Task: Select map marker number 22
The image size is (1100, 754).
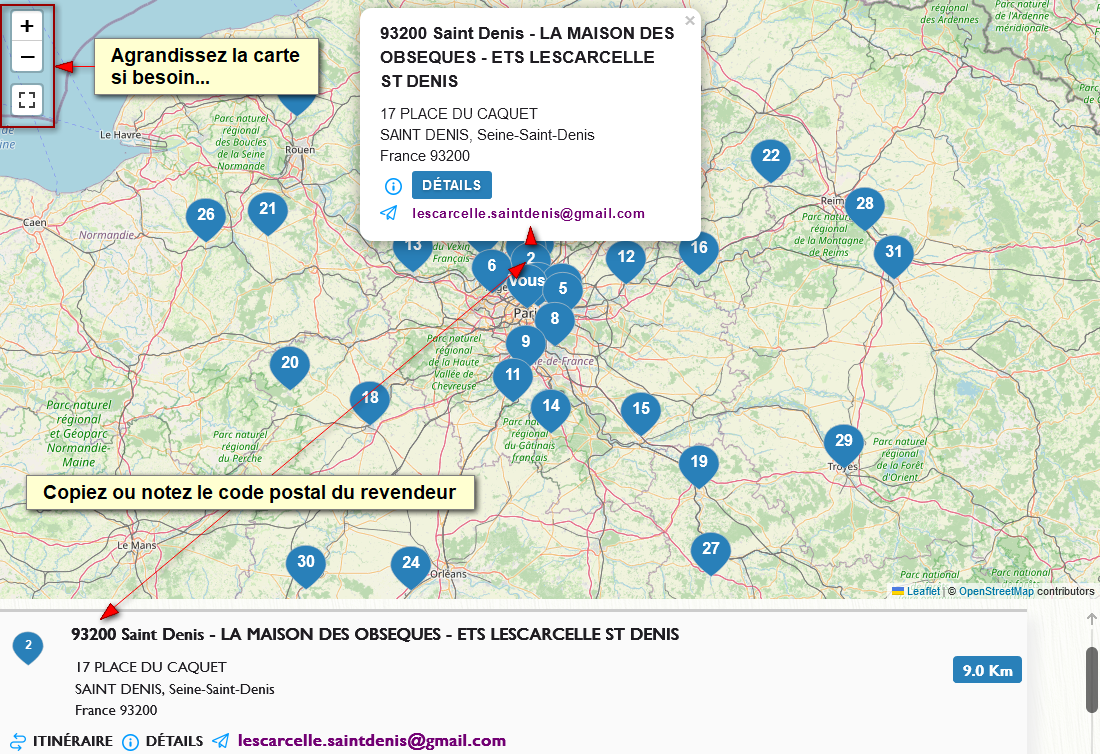Action: (770, 158)
